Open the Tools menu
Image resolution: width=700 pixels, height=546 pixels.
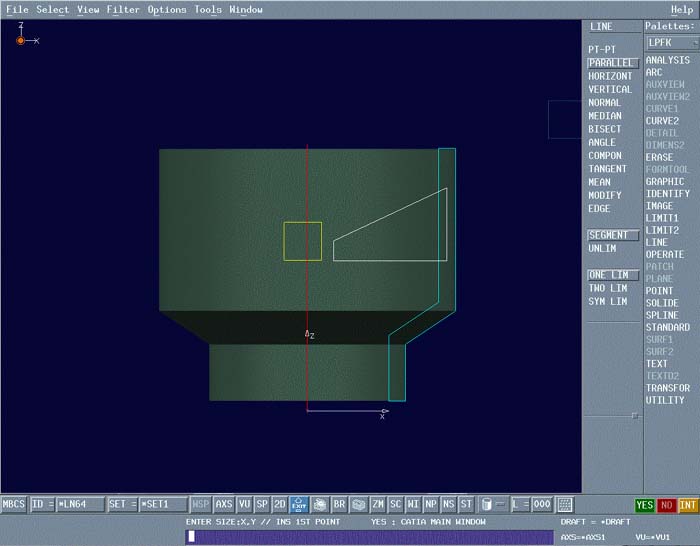click(x=208, y=10)
